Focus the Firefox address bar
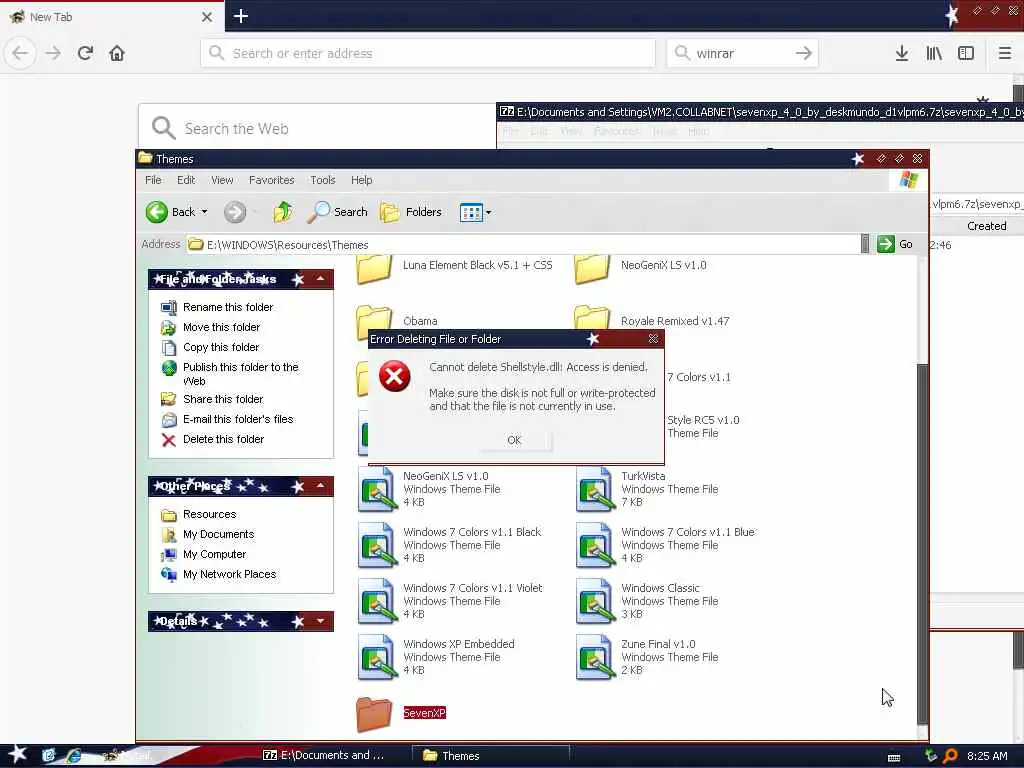Image resolution: width=1024 pixels, height=768 pixels. click(428, 53)
